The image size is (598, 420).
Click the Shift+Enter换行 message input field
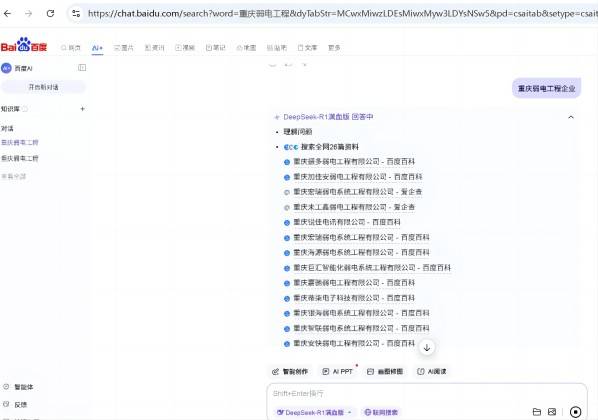click(x=426, y=393)
